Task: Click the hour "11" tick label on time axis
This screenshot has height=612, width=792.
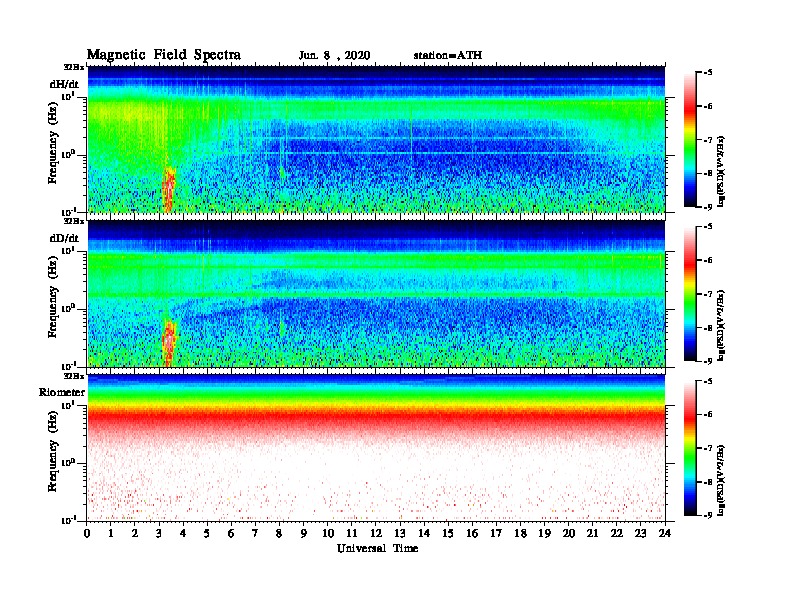Action: click(352, 533)
